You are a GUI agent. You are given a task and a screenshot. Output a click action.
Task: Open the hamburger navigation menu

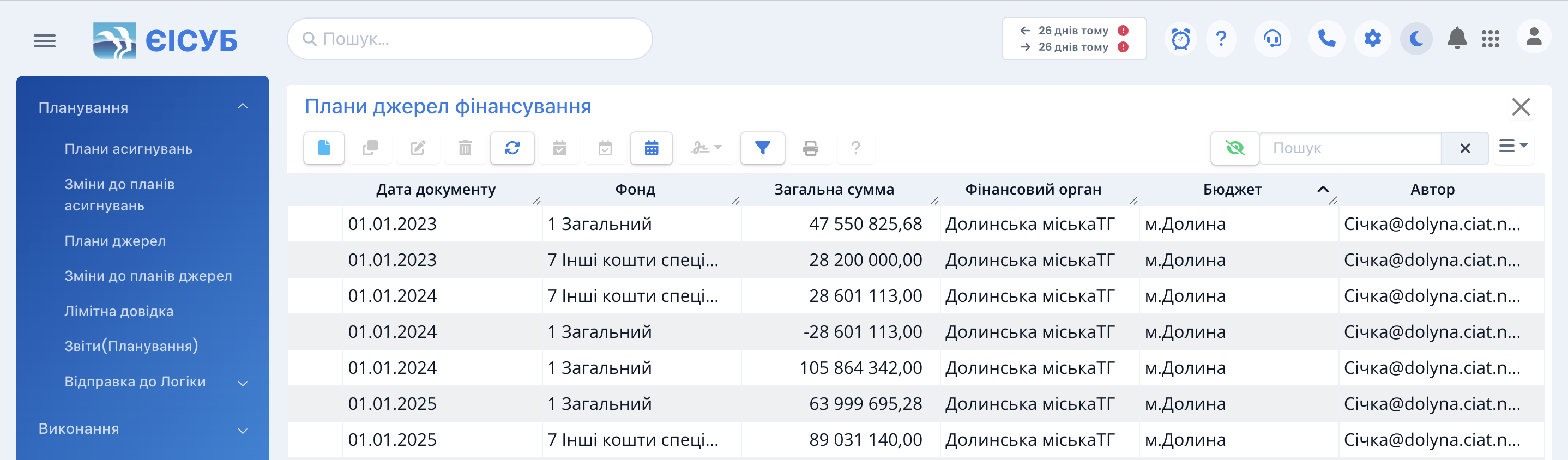point(45,41)
